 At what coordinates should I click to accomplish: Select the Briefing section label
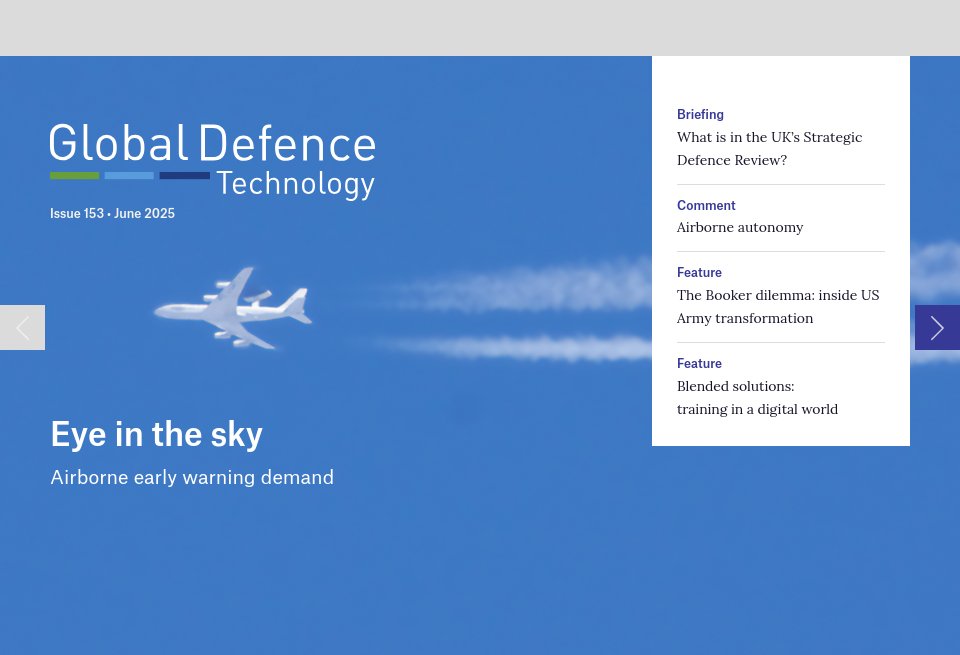700,114
